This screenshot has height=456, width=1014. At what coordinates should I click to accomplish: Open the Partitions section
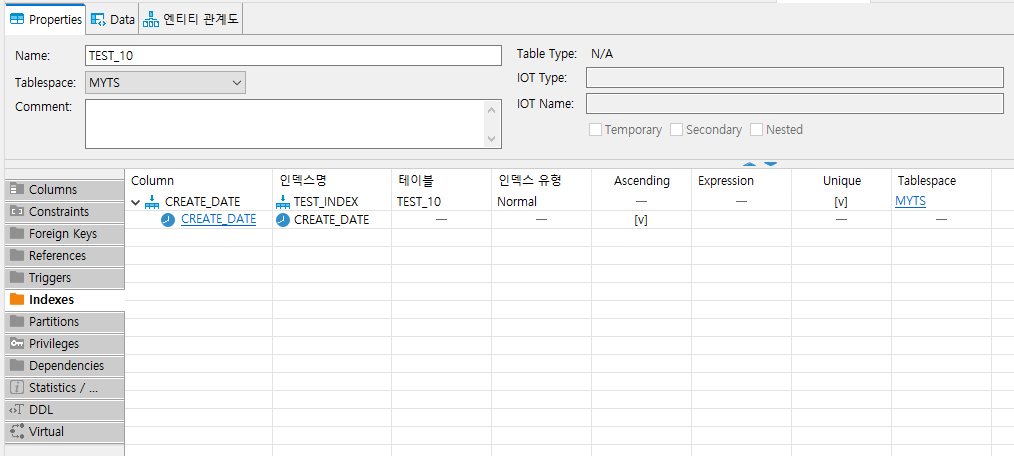point(65,321)
